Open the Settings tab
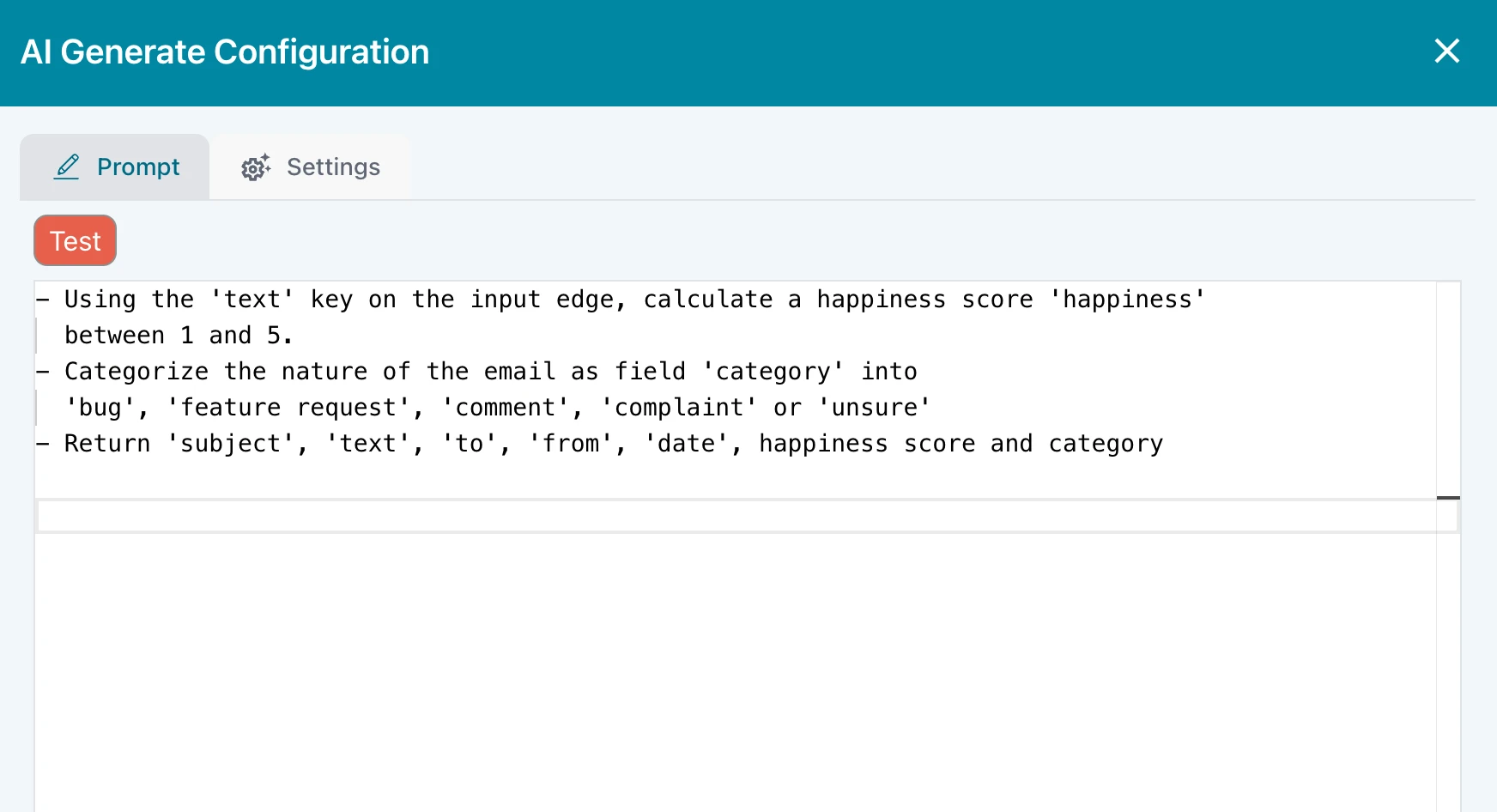The image size is (1497, 812). pos(311,167)
